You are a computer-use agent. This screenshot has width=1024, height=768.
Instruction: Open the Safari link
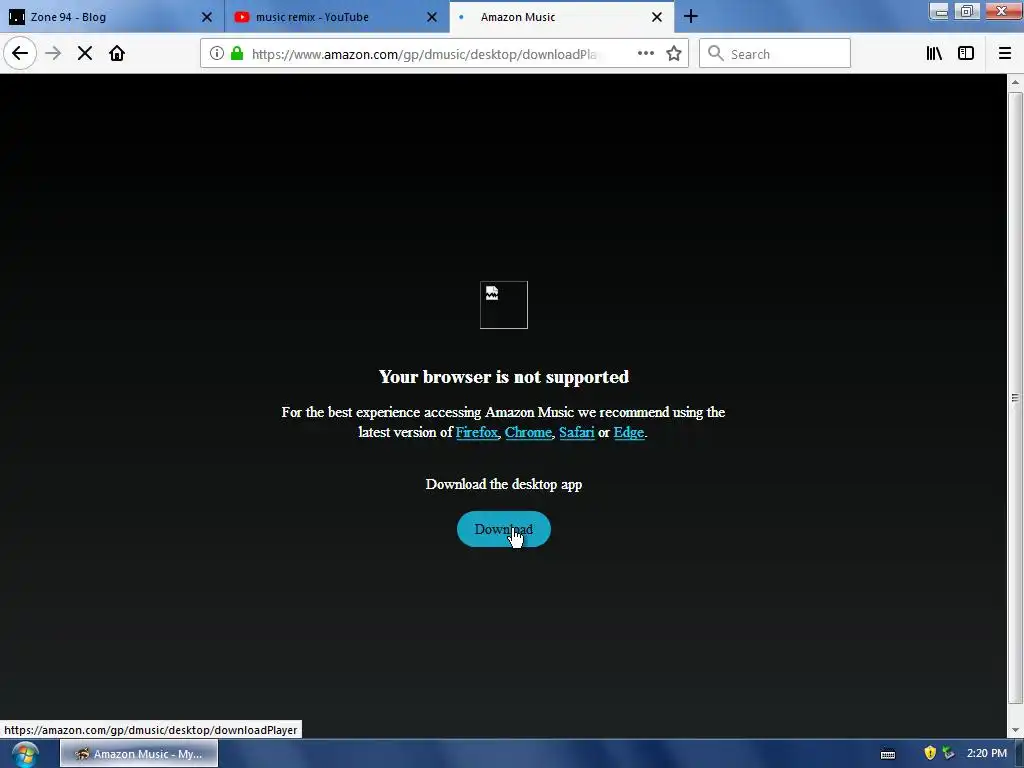pos(577,432)
